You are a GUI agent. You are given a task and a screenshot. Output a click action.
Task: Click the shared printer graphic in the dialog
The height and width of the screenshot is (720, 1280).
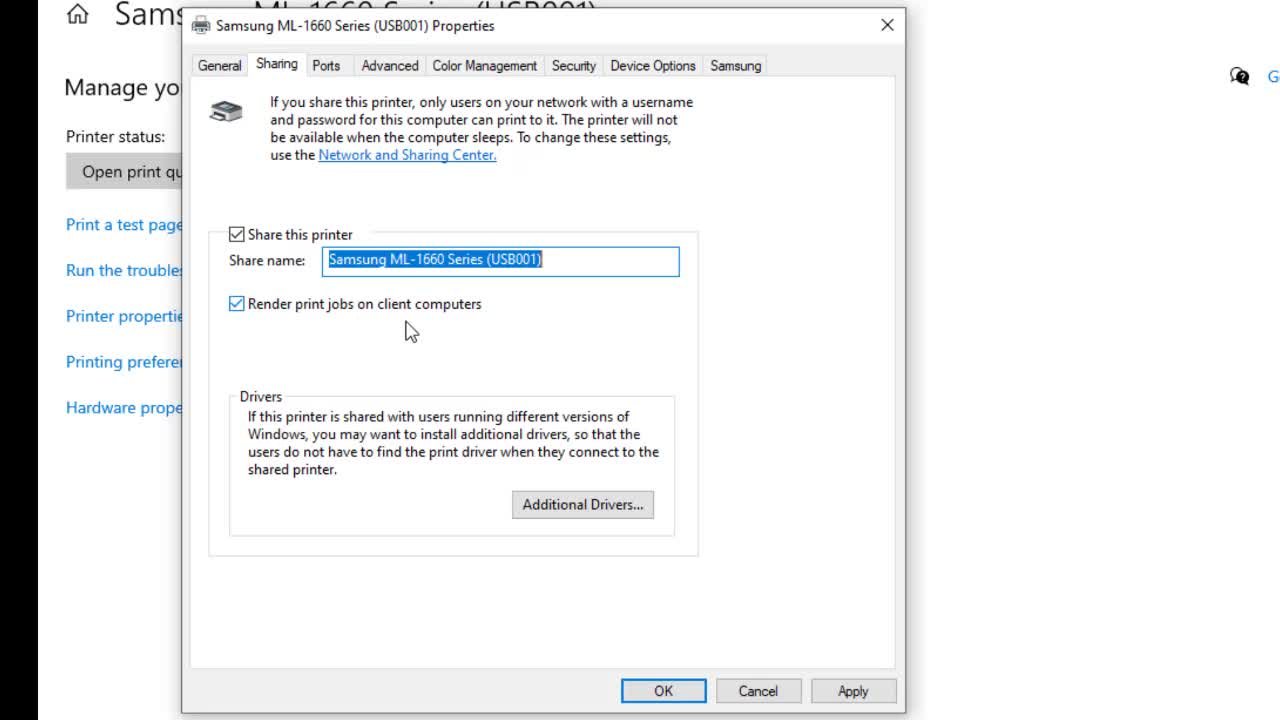226,111
